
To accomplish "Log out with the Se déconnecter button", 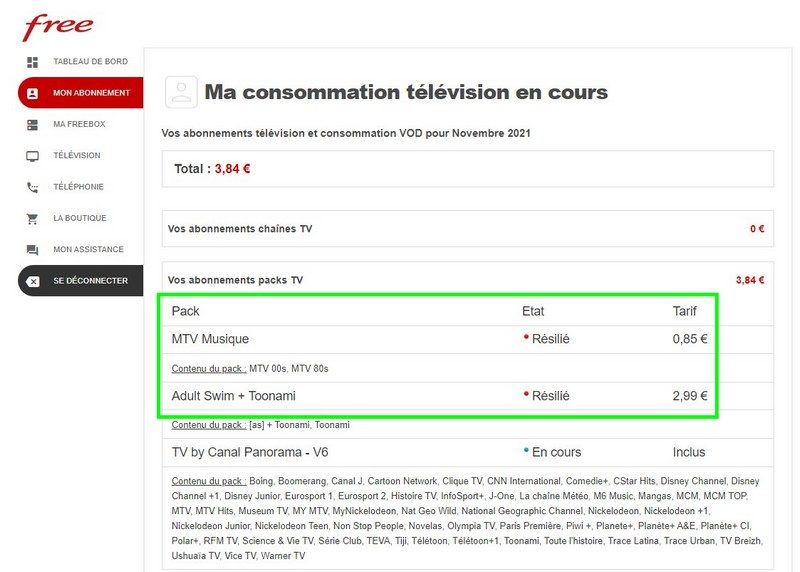I will 81,281.
